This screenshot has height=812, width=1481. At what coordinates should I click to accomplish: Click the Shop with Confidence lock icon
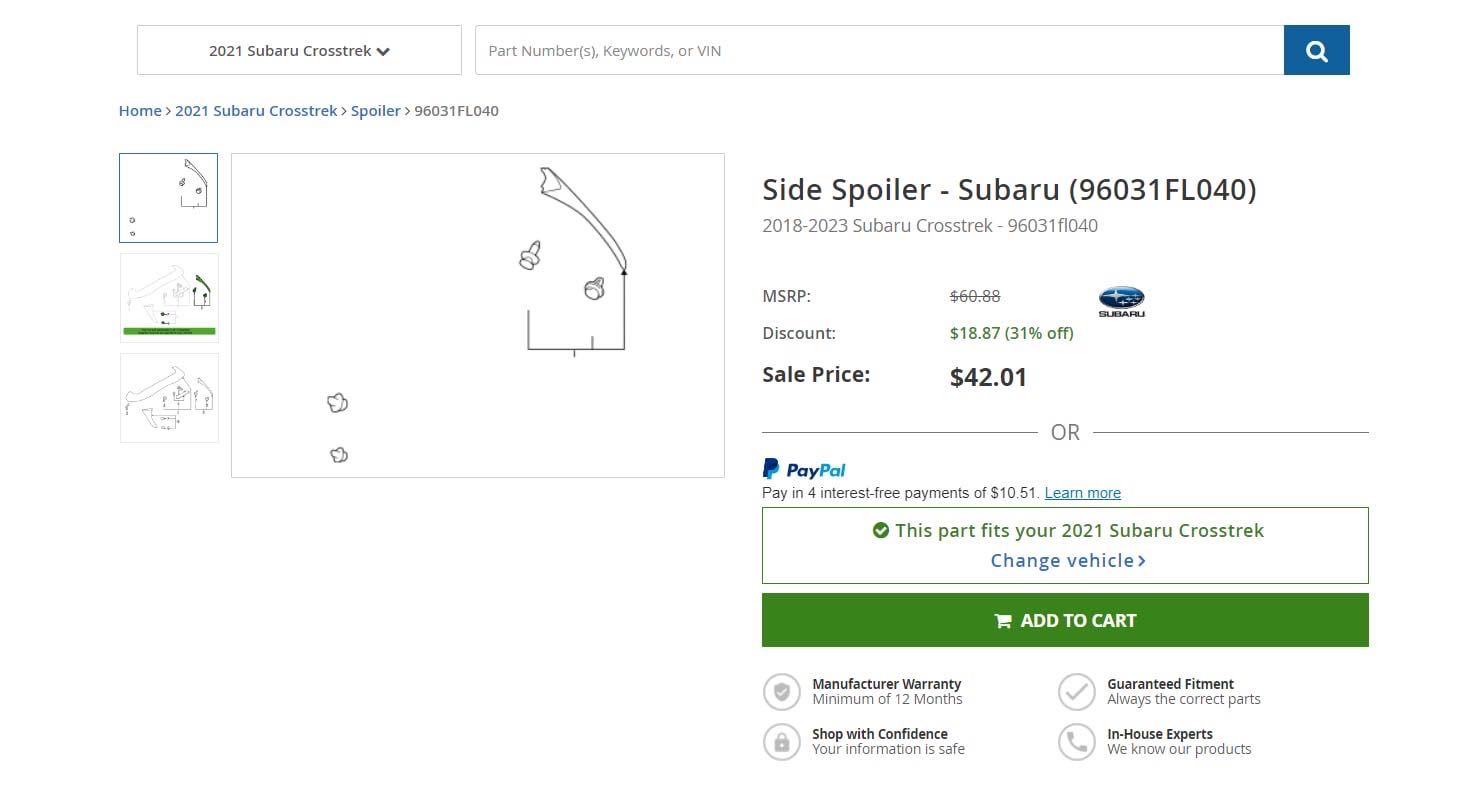[x=781, y=742]
